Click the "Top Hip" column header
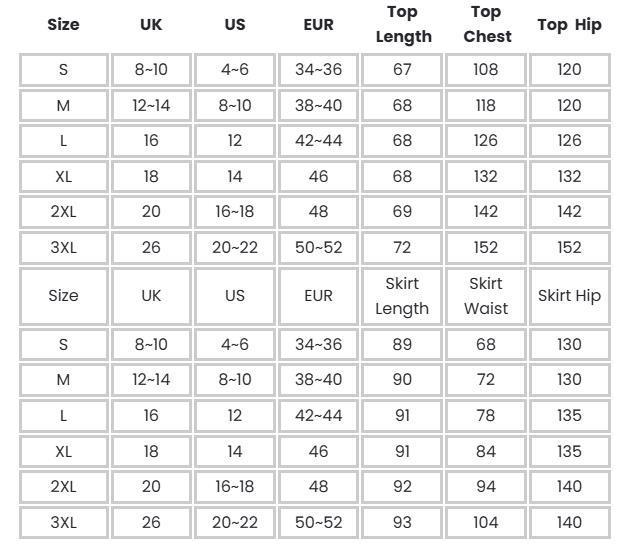Image resolution: width=620 pixels, height=549 pixels. pos(569,25)
